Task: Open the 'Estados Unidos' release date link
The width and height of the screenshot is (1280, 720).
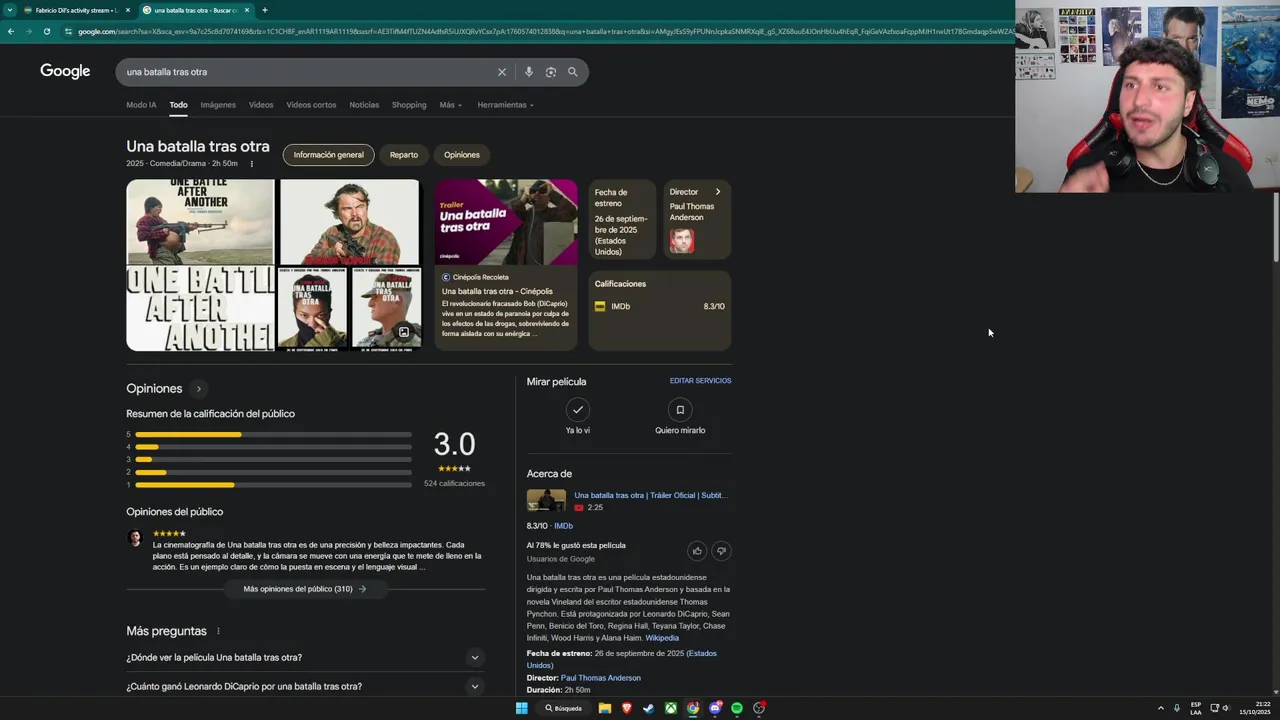Action: pyautogui.click(x=622, y=659)
